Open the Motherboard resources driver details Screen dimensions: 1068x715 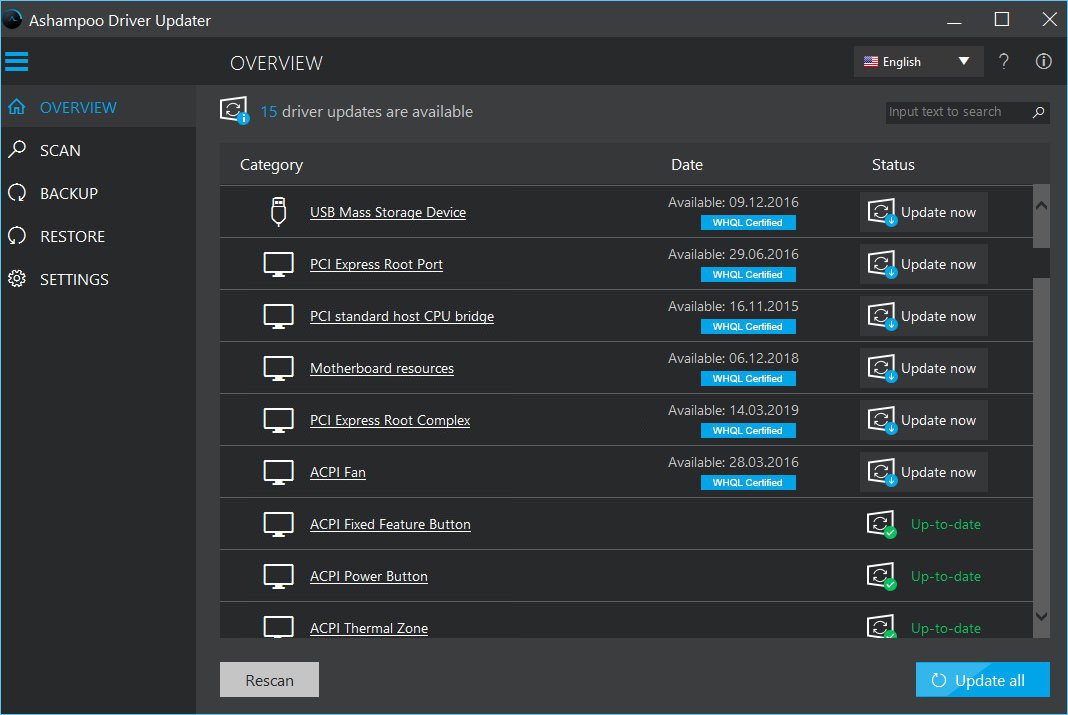381,368
